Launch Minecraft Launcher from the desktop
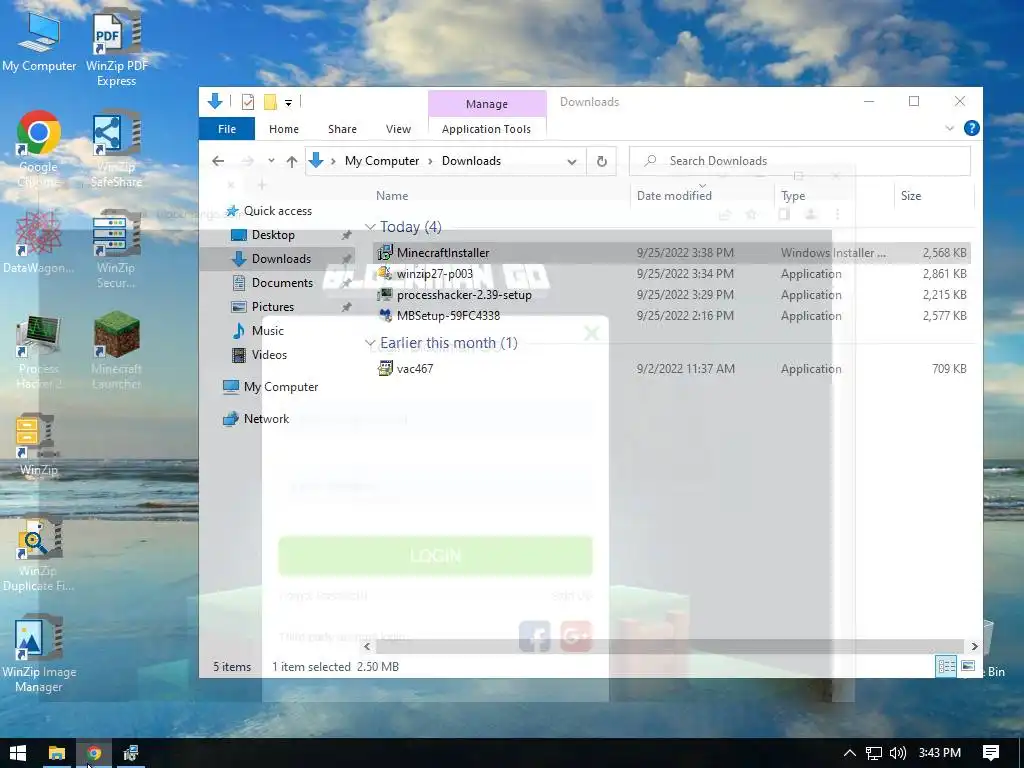 pyautogui.click(x=116, y=351)
